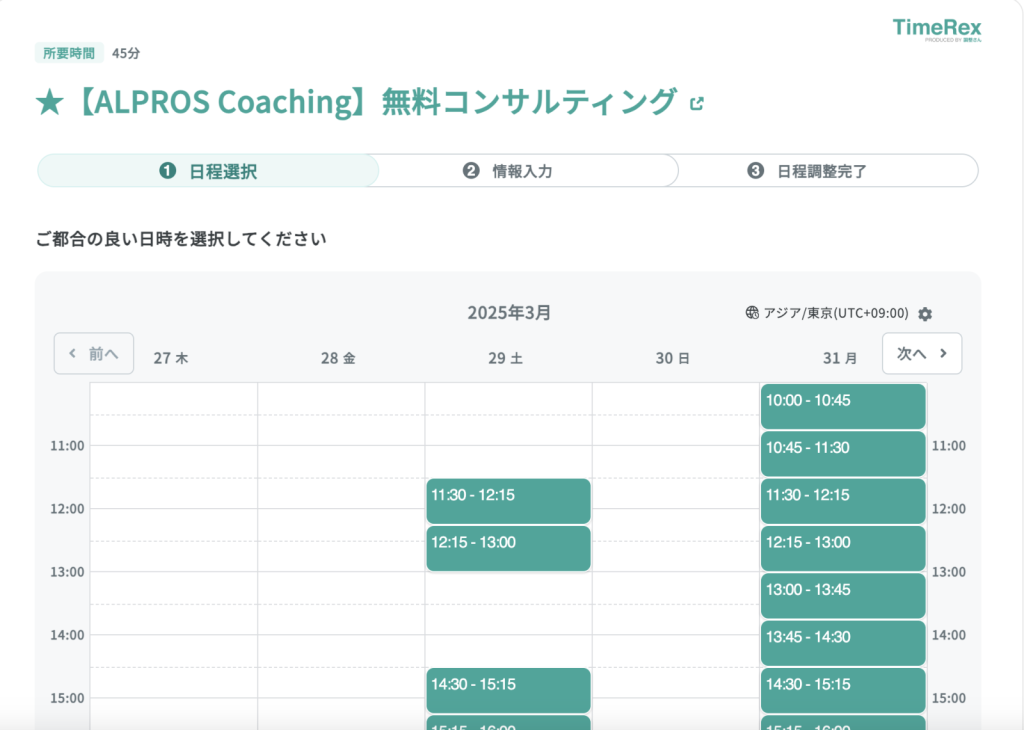
Task: Go to previous dates with 前へ
Action: pyautogui.click(x=94, y=354)
